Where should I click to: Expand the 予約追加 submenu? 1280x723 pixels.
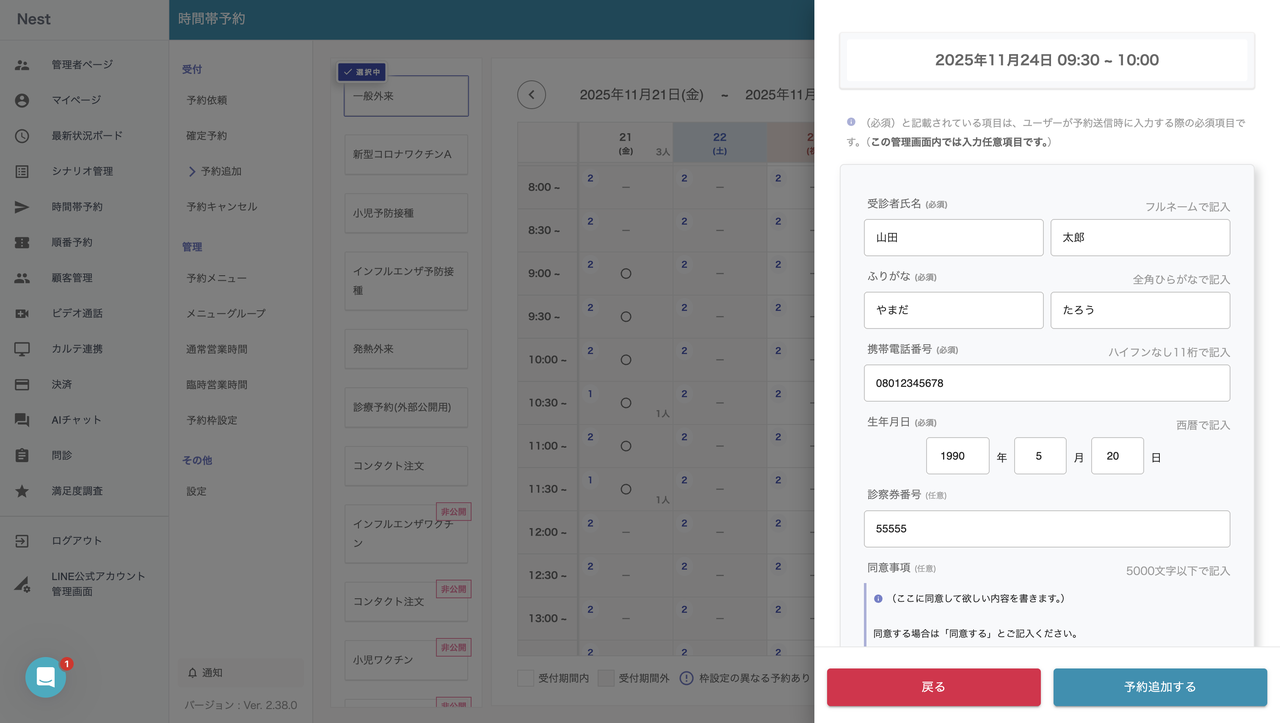(214, 171)
